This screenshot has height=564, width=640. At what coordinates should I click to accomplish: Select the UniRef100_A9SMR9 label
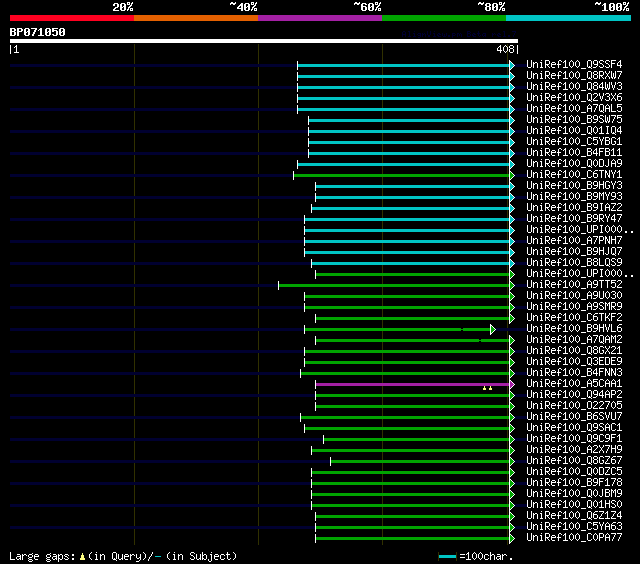tap(574, 307)
